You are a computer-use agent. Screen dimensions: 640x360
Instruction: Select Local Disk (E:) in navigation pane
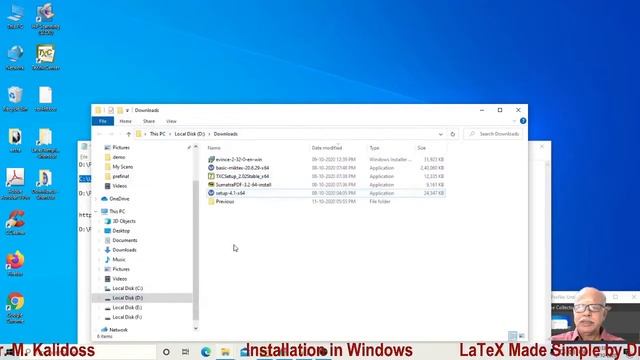click(x=127, y=307)
